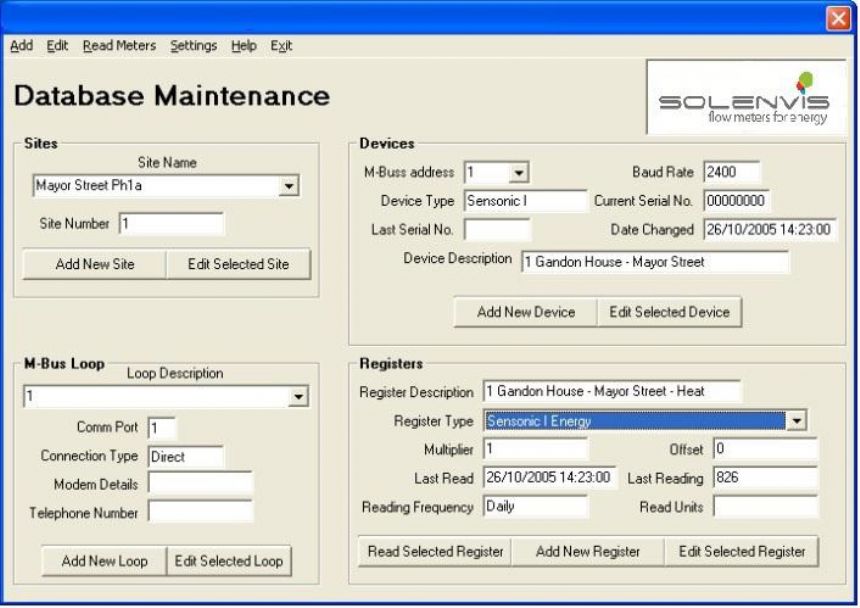The image size is (860, 608).
Task: Expand the Register Type dropdown arrow
Action: [796, 421]
